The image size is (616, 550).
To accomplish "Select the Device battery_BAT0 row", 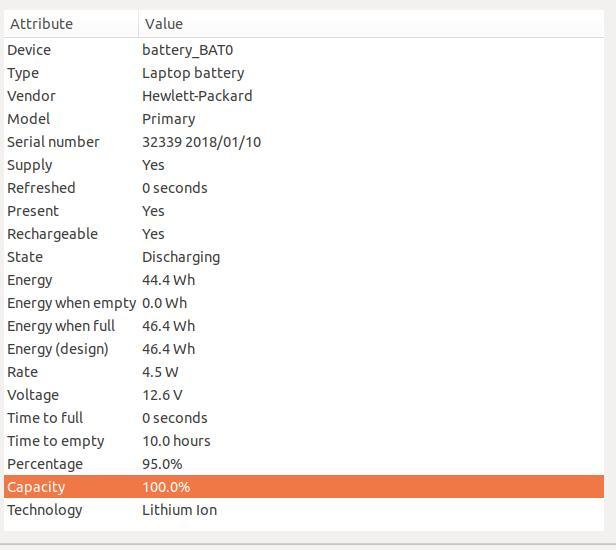I will 304,50.
